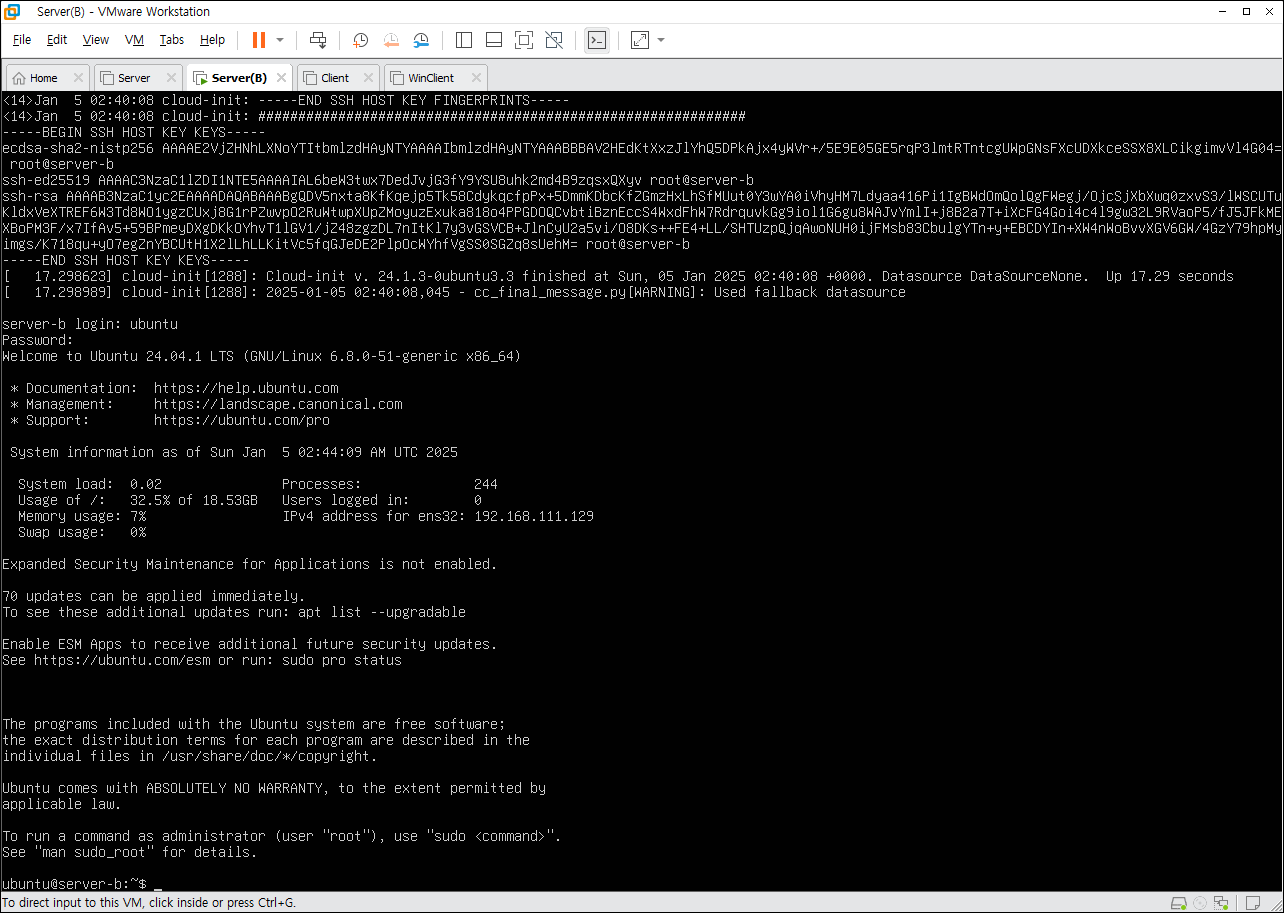Click the https://landscape.canonical.com text
Viewport: 1284px width, 913px height.
[278, 404]
